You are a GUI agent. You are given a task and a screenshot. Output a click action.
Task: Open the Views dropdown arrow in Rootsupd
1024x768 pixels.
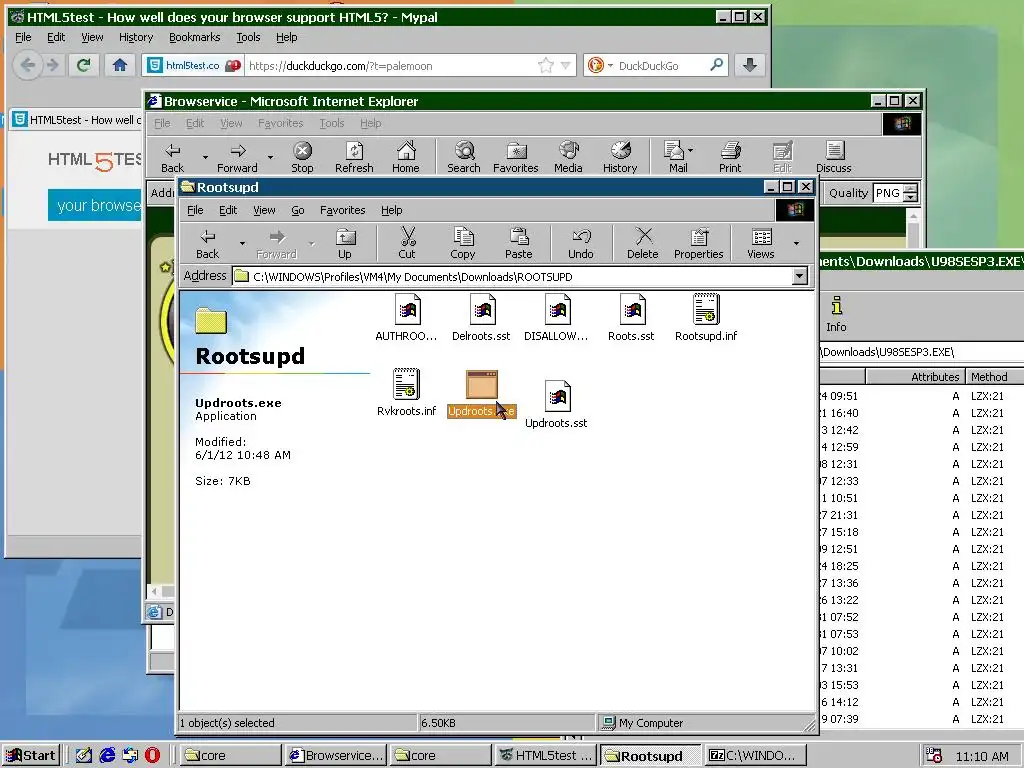tap(796, 244)
